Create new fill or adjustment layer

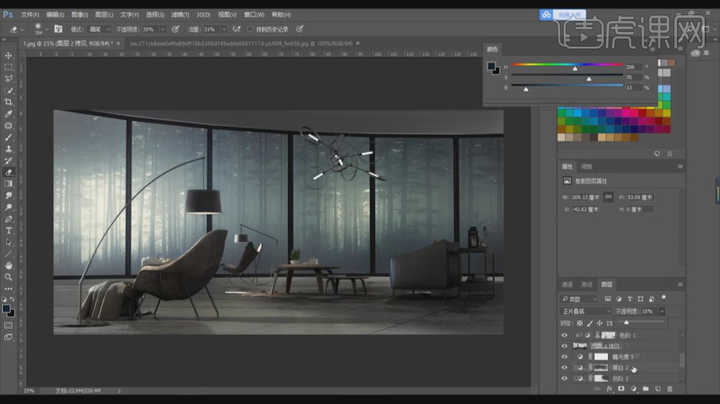pyautogui.click(x=634, y=389)
